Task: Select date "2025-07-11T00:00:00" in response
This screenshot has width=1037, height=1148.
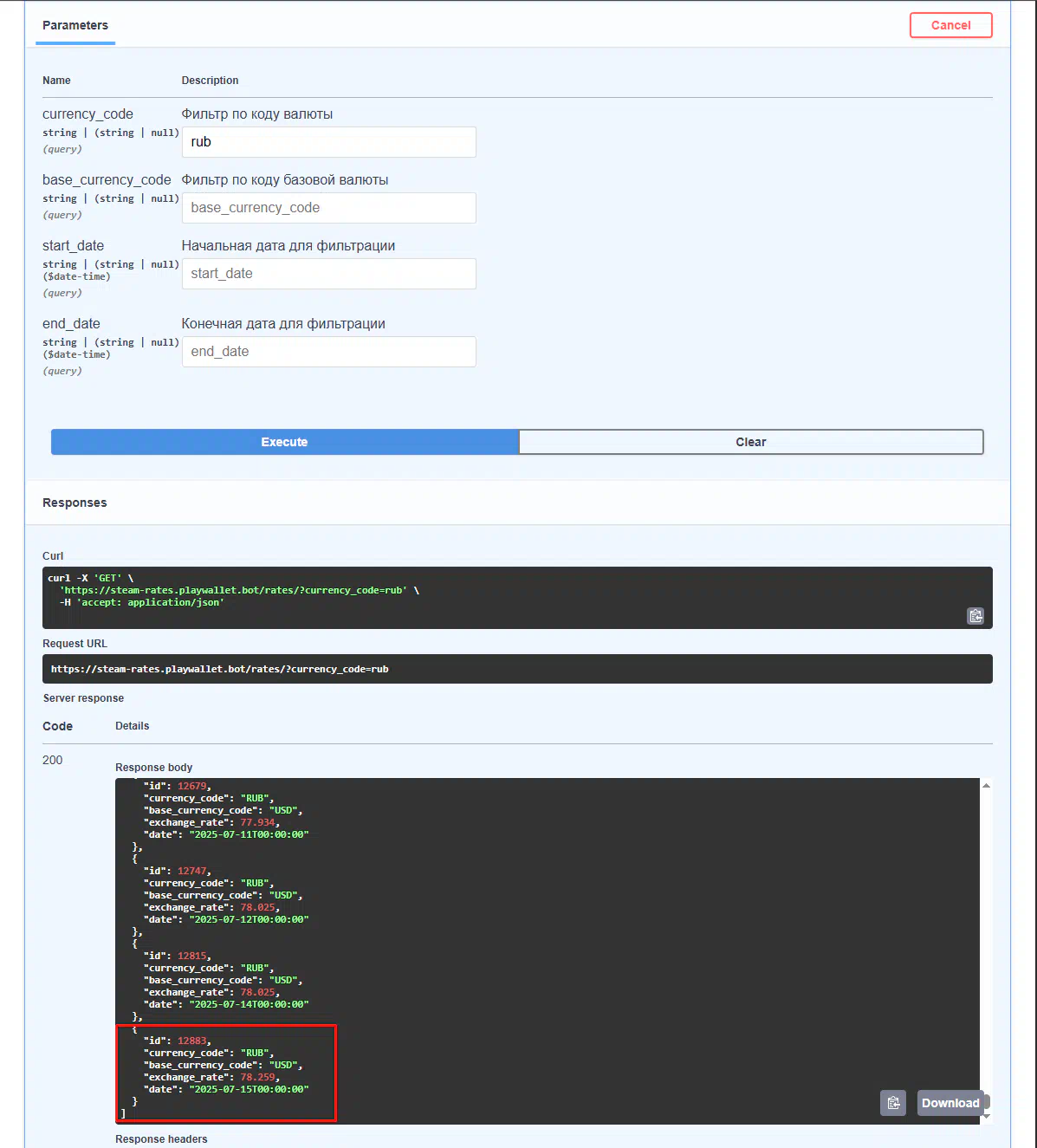Action: tap(249, 834)
